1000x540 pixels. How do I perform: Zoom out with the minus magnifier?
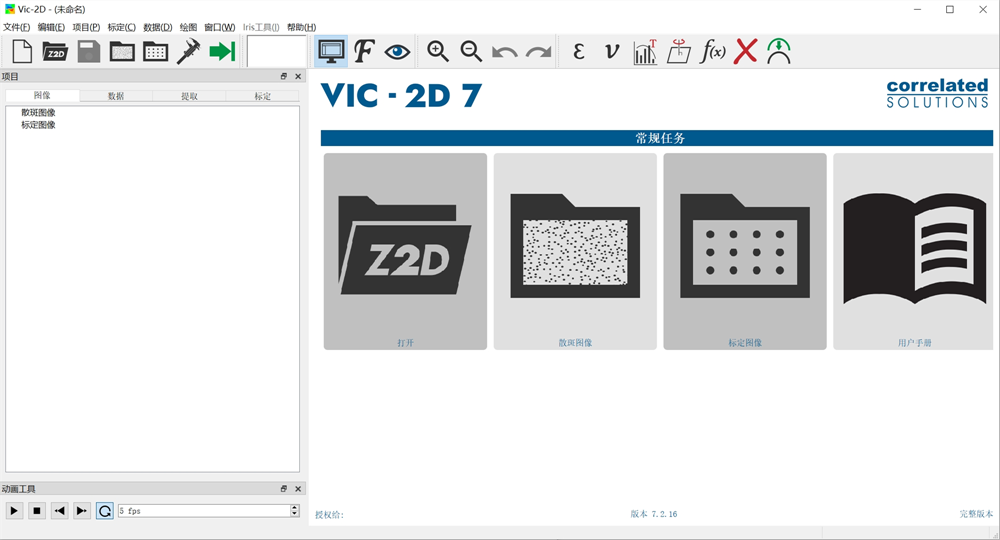471,52
